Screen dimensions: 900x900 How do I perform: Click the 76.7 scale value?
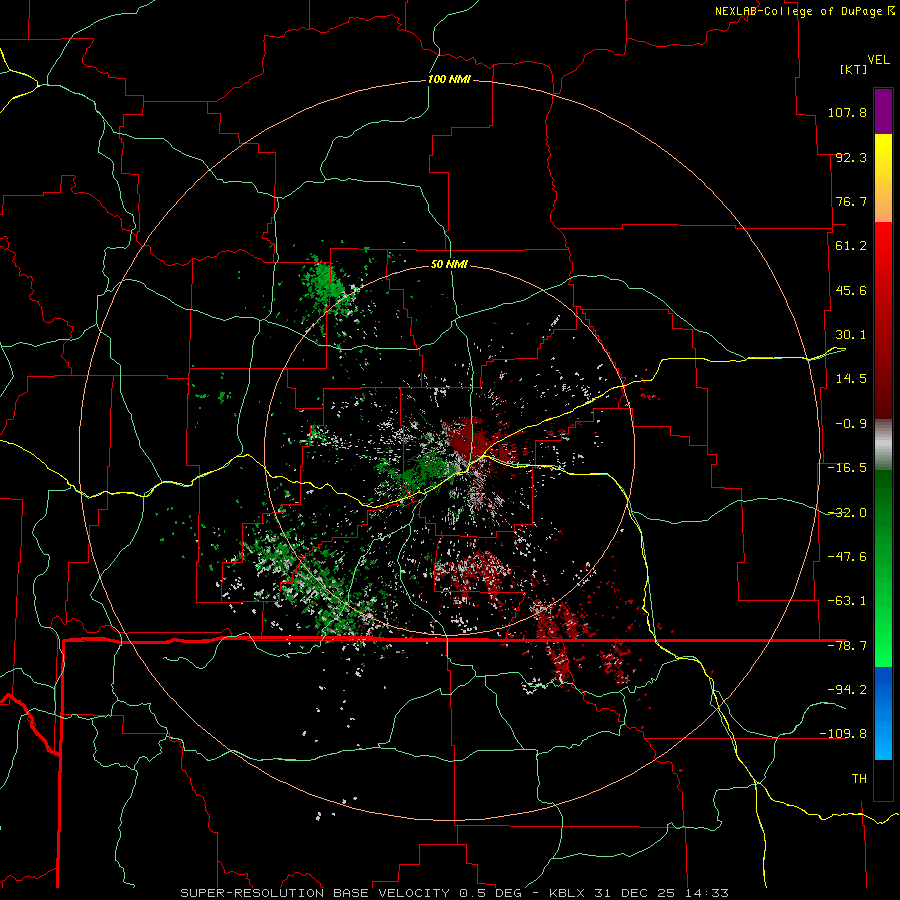click(x=851, y=201)
